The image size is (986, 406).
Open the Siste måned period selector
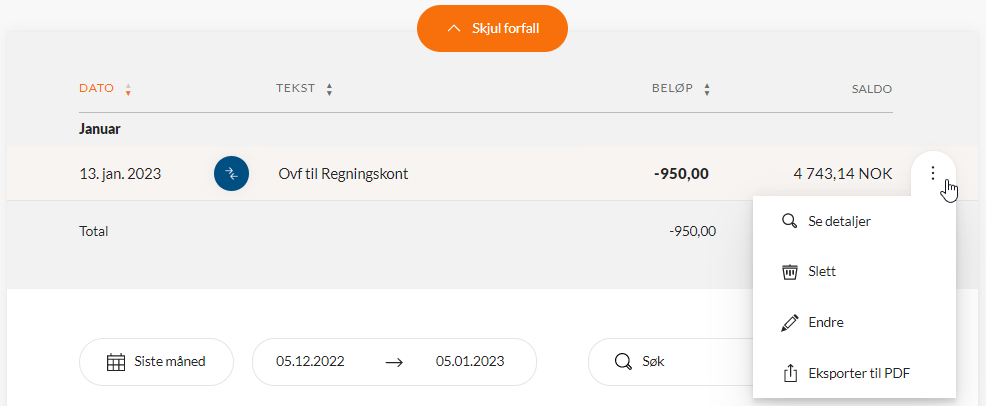tap(156, 362)
